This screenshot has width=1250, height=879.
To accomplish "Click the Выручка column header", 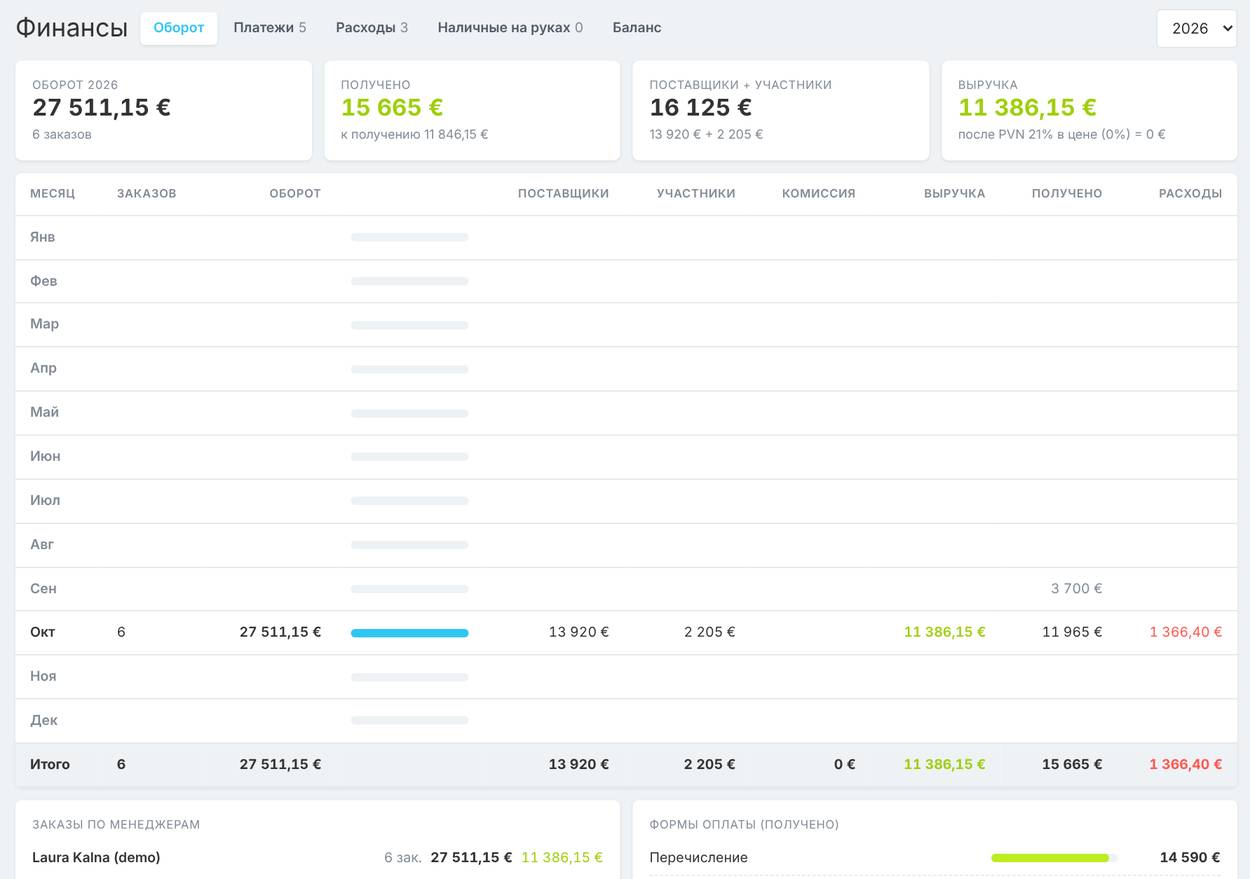I will tap(954, 193).
